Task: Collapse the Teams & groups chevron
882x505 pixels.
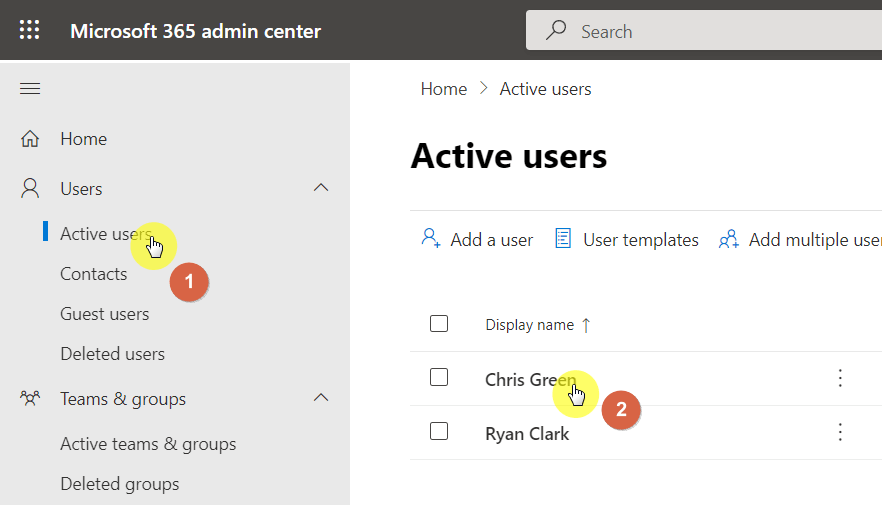Action: click(321, 398)
